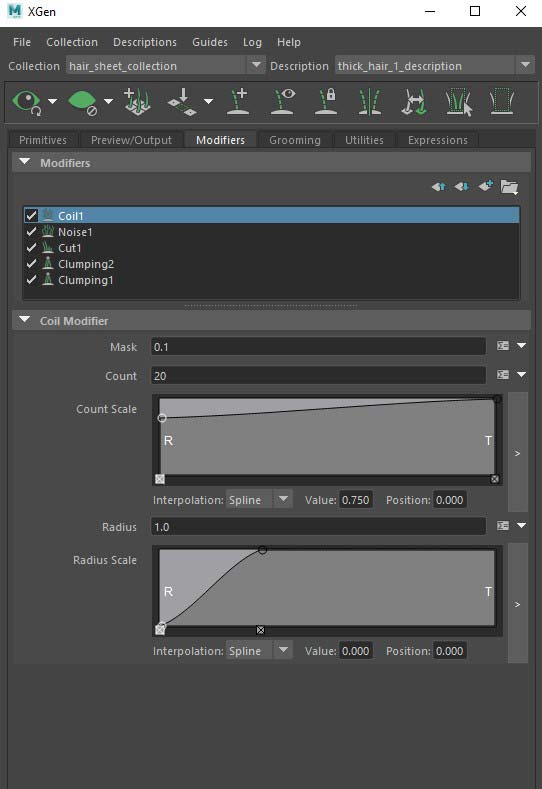Switch to the Grooming tab
The width and height of the screenshot is (542, 789).
click(x=294, y=140)
